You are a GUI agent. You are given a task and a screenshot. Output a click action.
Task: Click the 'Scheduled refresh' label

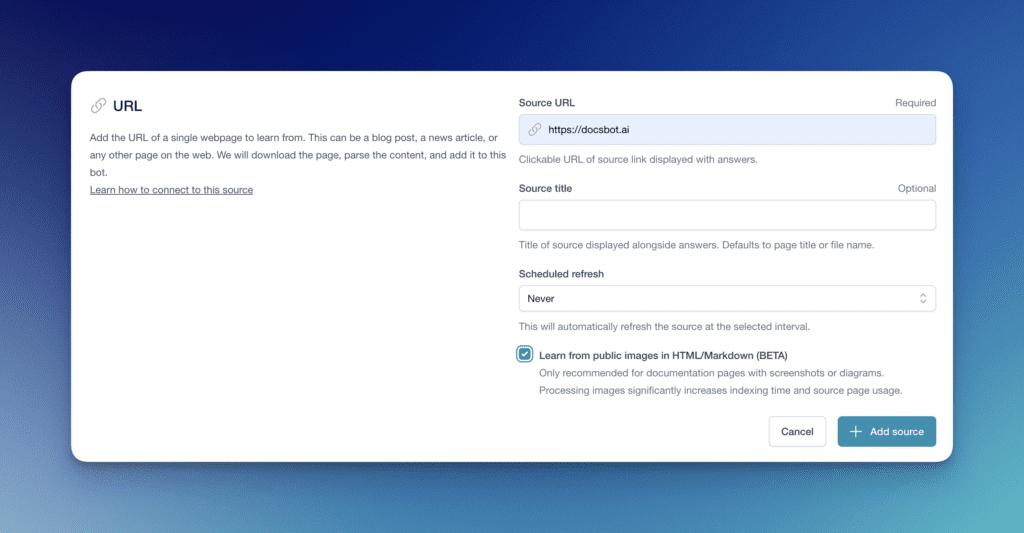[561, 273]
